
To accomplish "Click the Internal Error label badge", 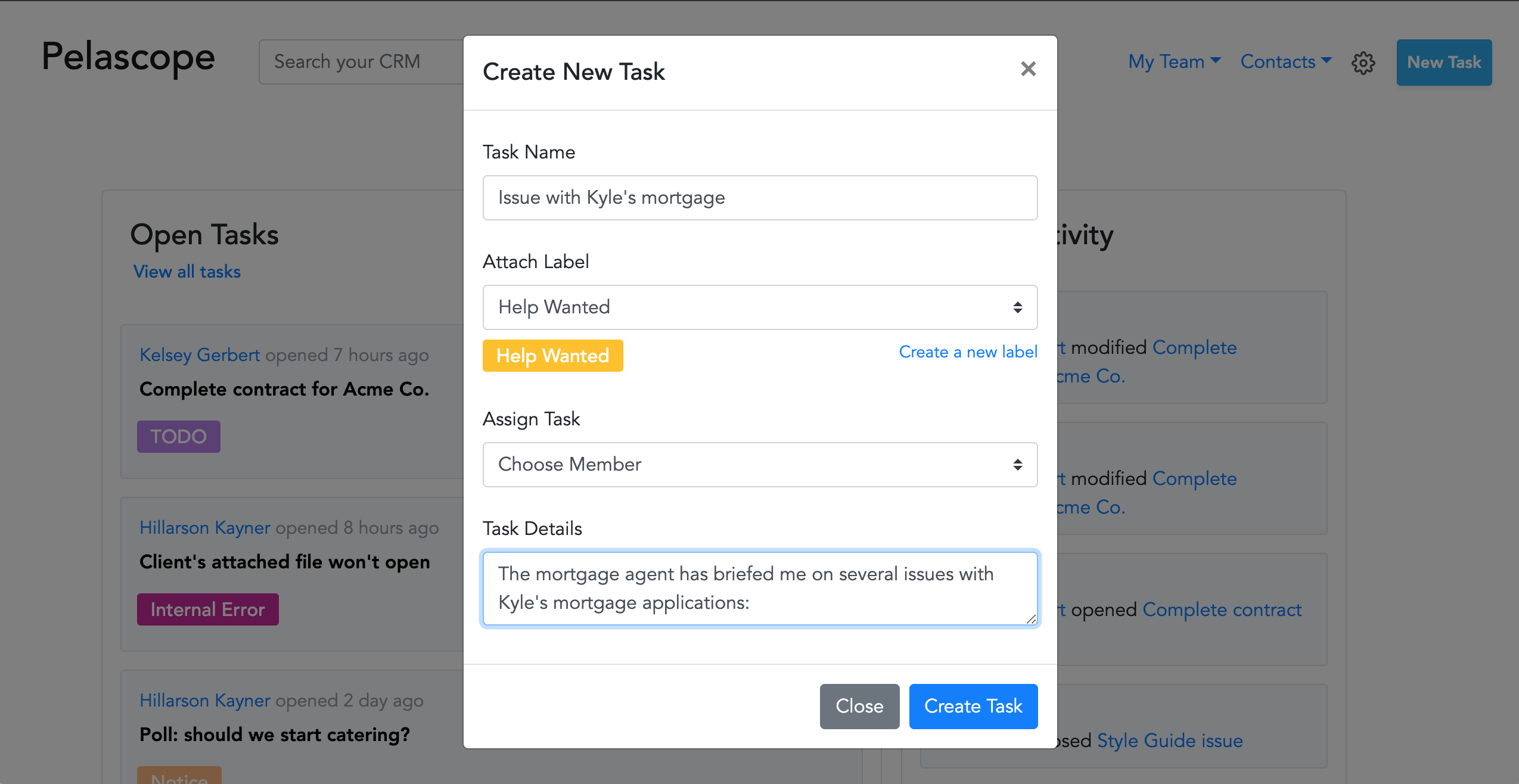I will tap(207, 609).
